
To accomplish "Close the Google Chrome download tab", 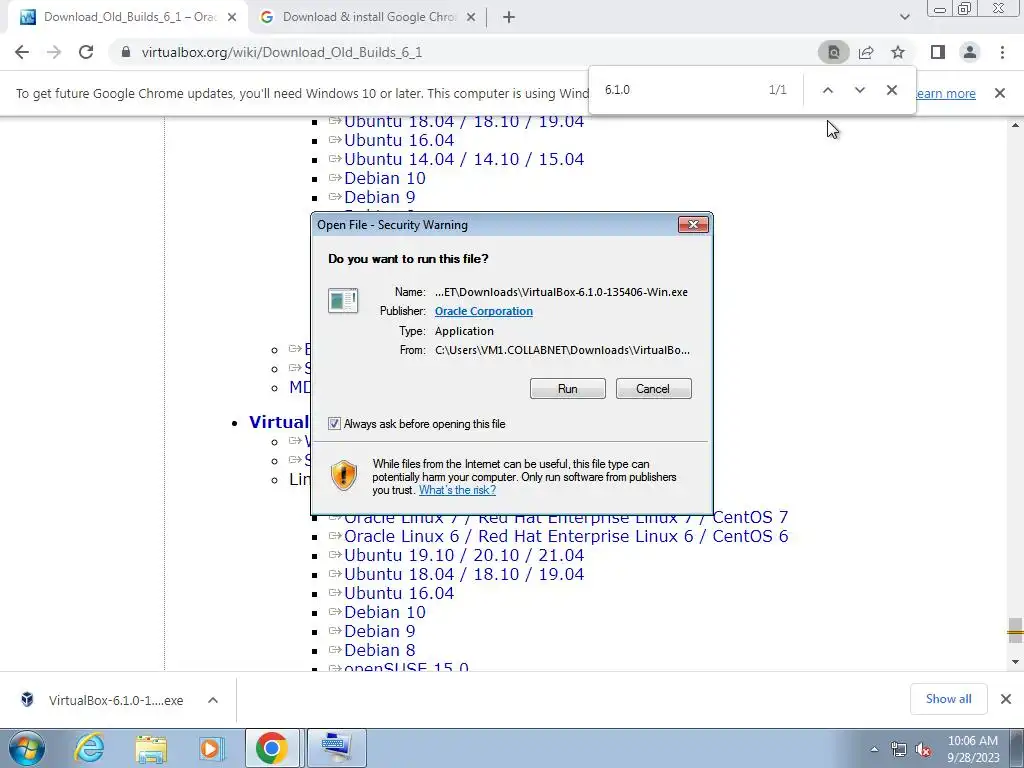I will click(x=470, y=18).
